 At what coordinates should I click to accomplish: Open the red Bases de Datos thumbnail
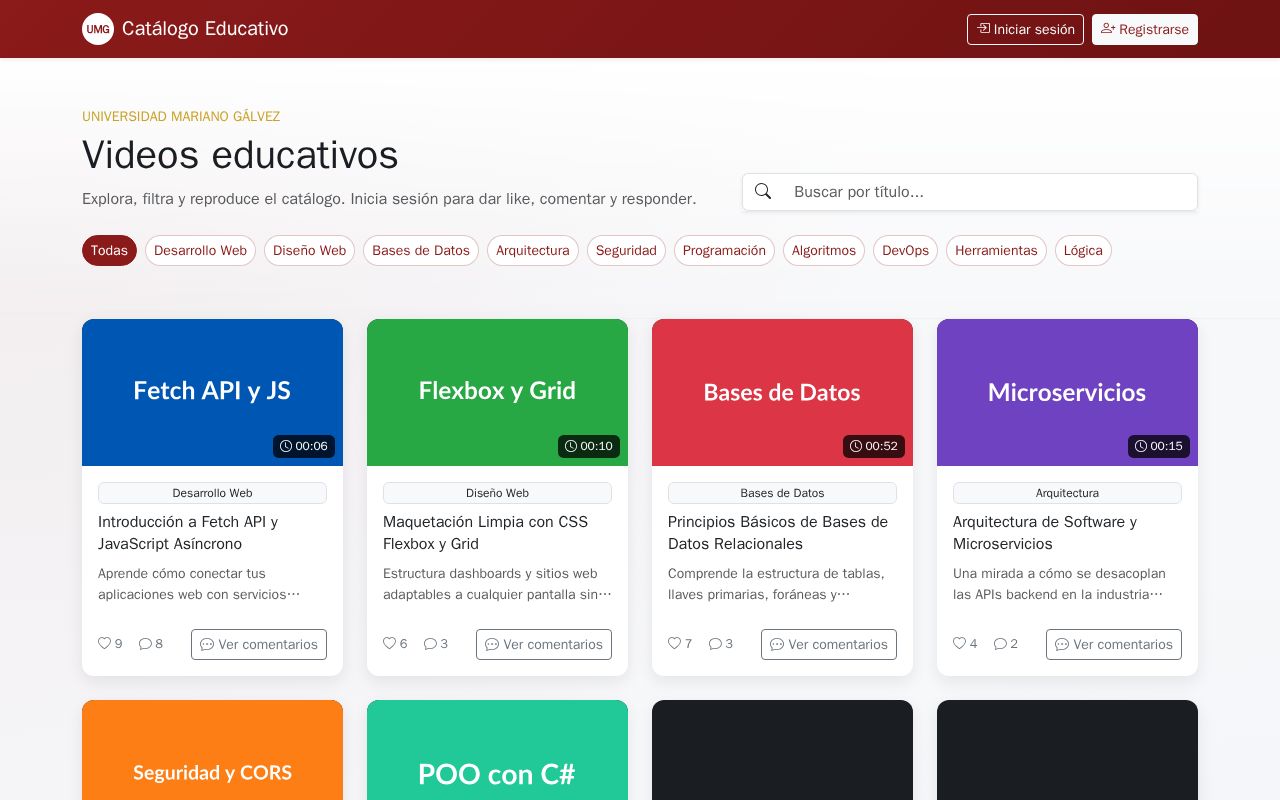tap(782, 392)
